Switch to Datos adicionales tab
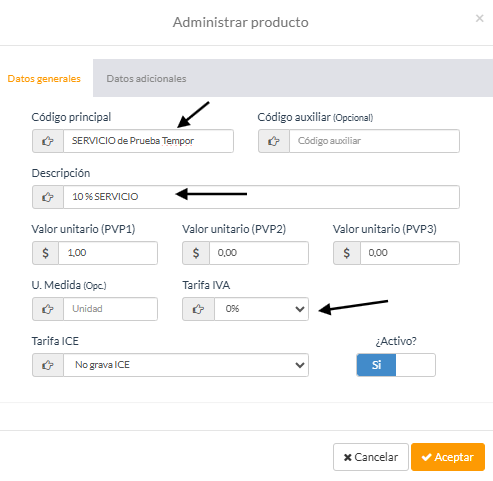Image resolution: width=493 pixels, height=481 pixels. click(146, 79)
